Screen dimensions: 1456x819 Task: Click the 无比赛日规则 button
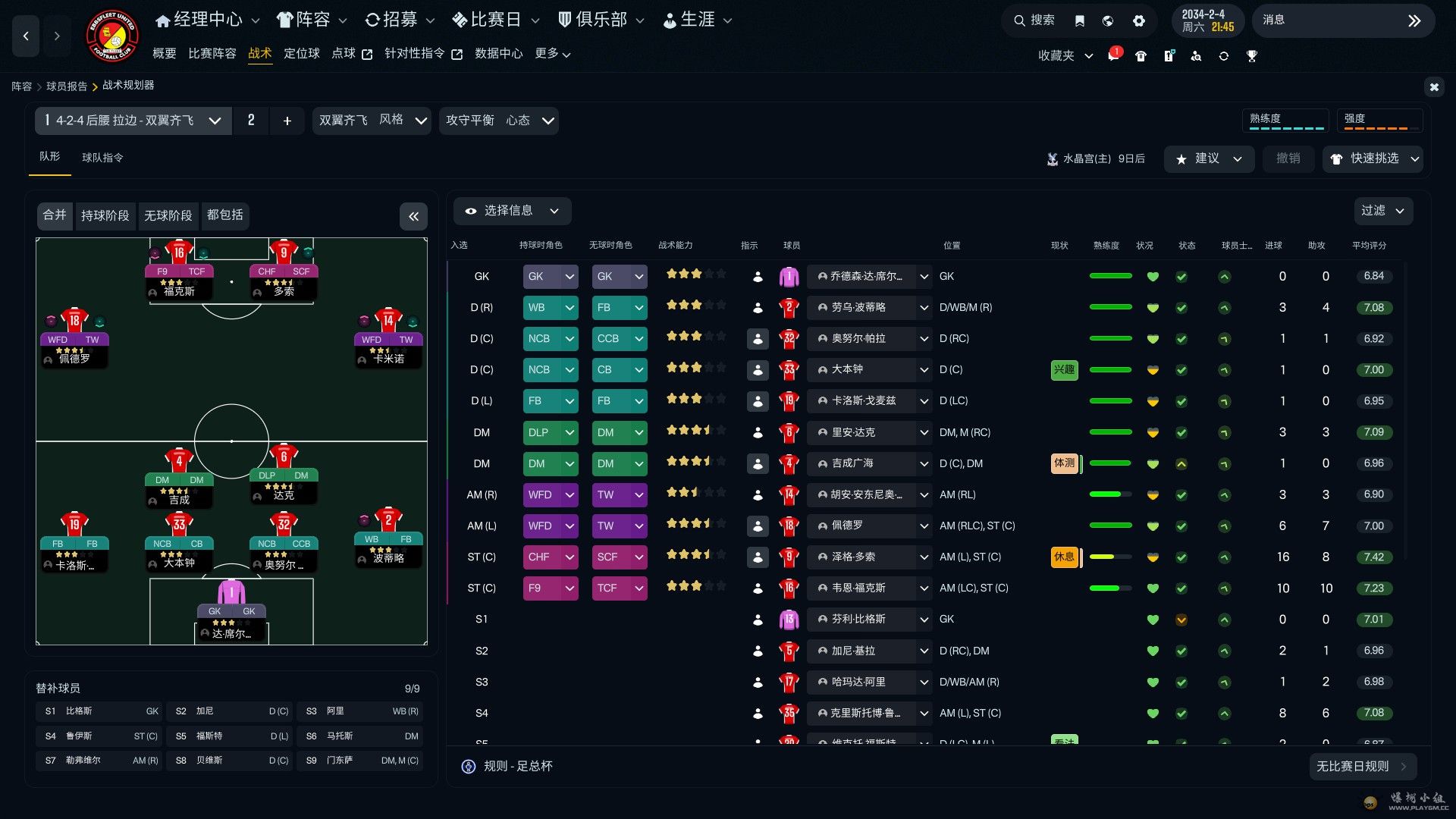(1361, 766)
